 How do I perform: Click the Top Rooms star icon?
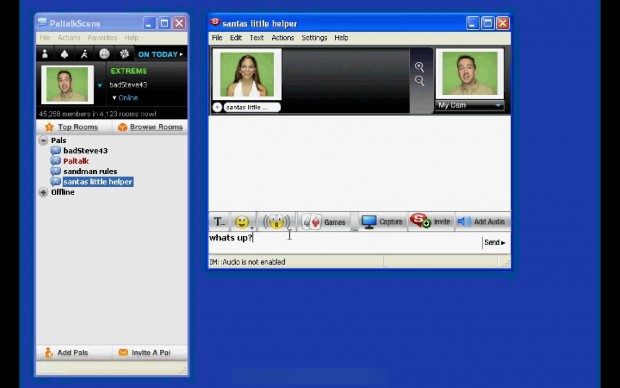49,127
